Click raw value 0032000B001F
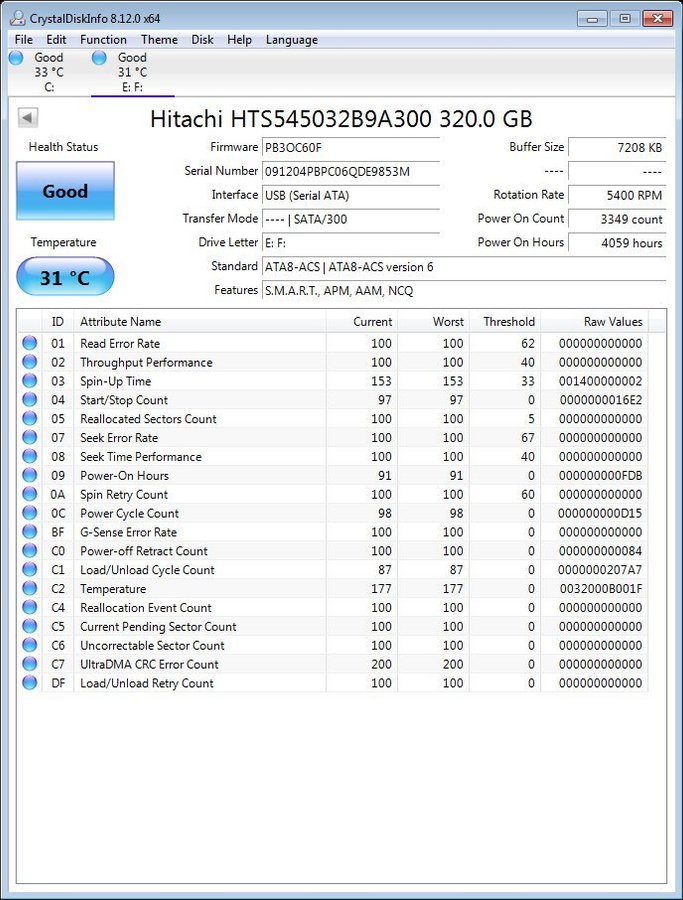The width and height of the screenshot is (683, 900). [x=601, y=589]
